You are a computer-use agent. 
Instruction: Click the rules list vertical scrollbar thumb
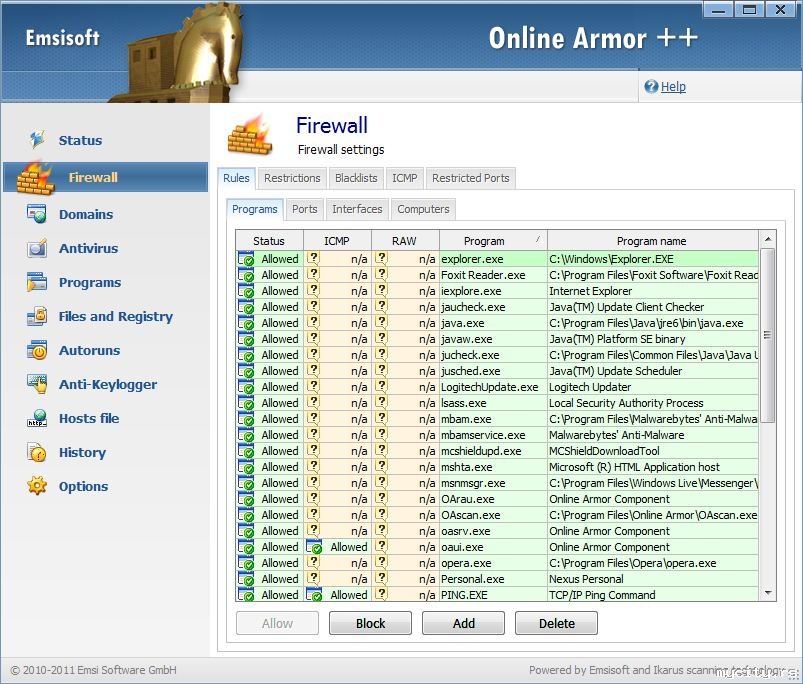click(768, 335)
